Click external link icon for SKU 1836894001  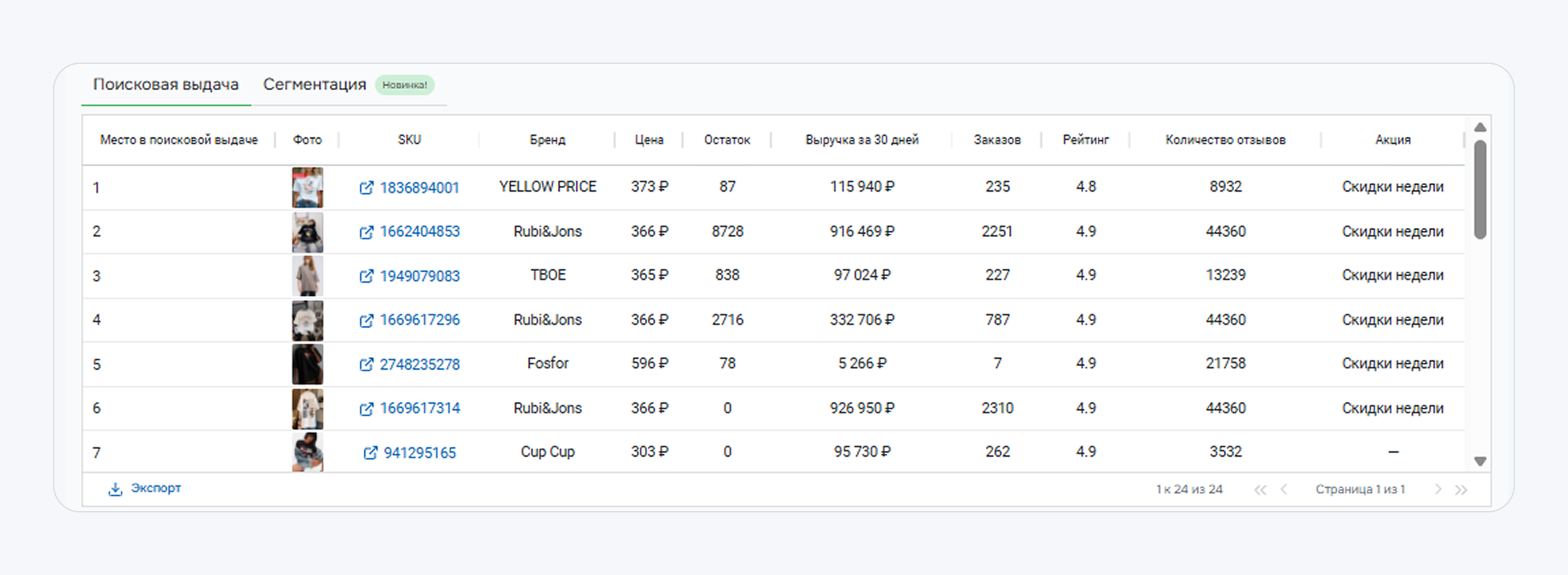(x=366, y=188)
